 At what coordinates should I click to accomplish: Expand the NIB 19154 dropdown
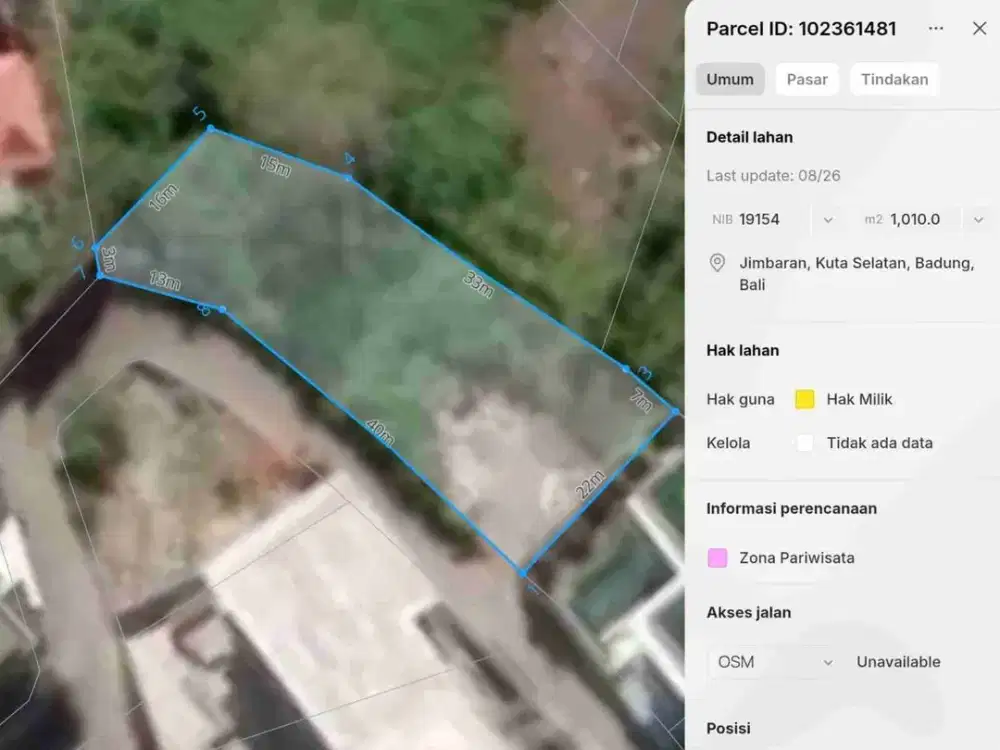pyautogui.click(x=828, y=219)
